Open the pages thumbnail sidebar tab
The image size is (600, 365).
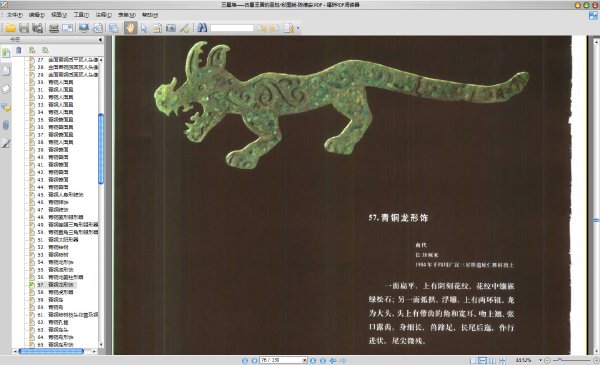coord(6,71)
